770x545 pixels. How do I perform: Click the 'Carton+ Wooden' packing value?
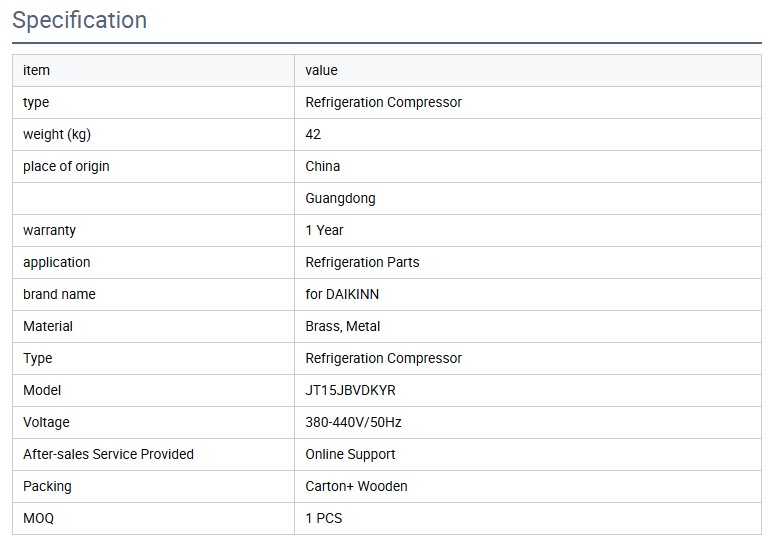(x=356, y=486)
